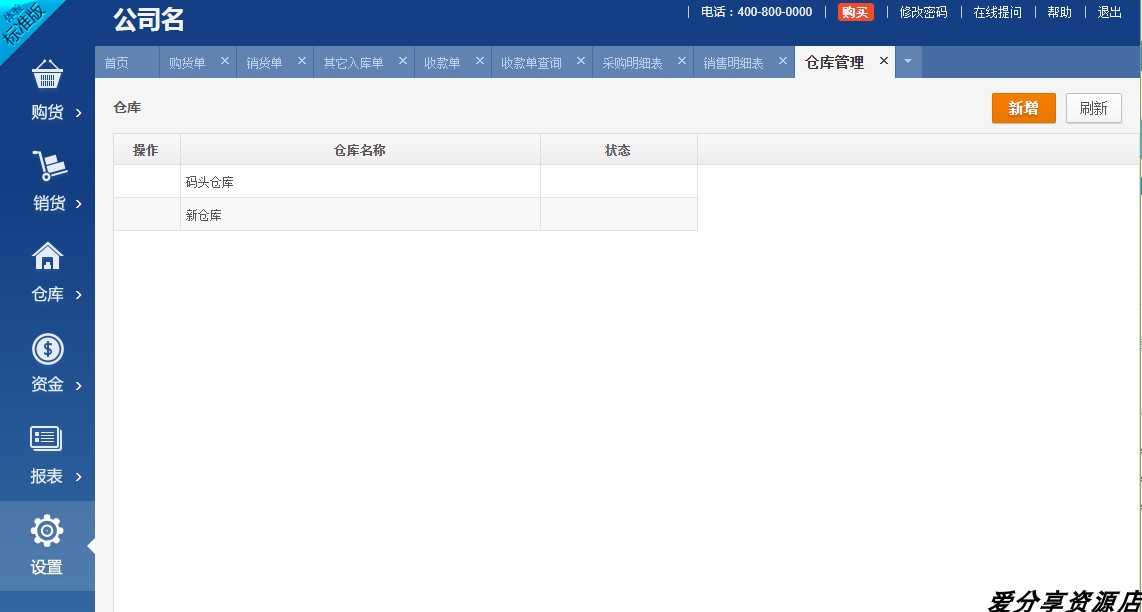Click the 操作 column header
This screenshot has height=612, width=1142.
(146, 150)
